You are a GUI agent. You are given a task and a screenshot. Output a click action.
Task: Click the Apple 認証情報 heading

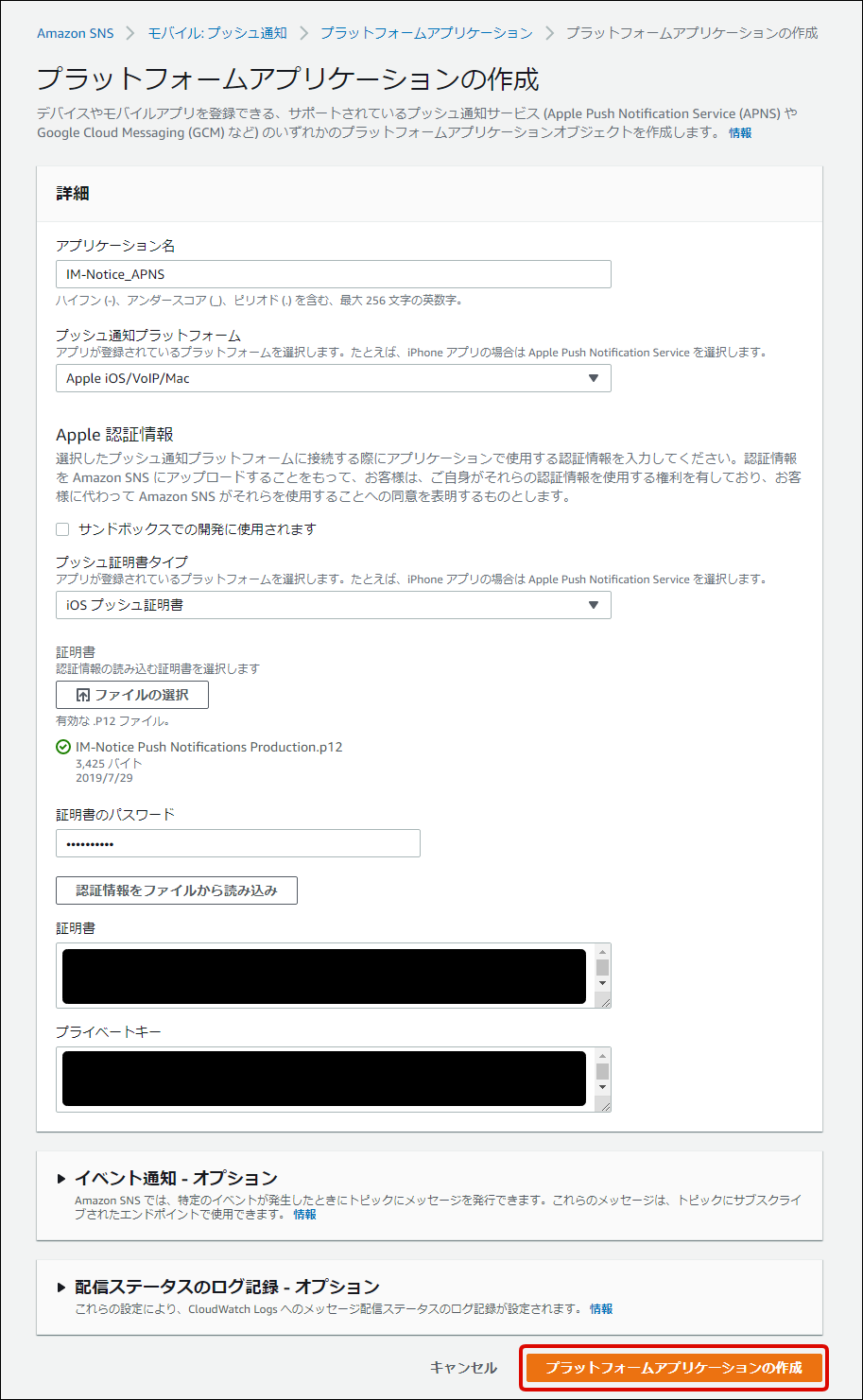point(114,435)
